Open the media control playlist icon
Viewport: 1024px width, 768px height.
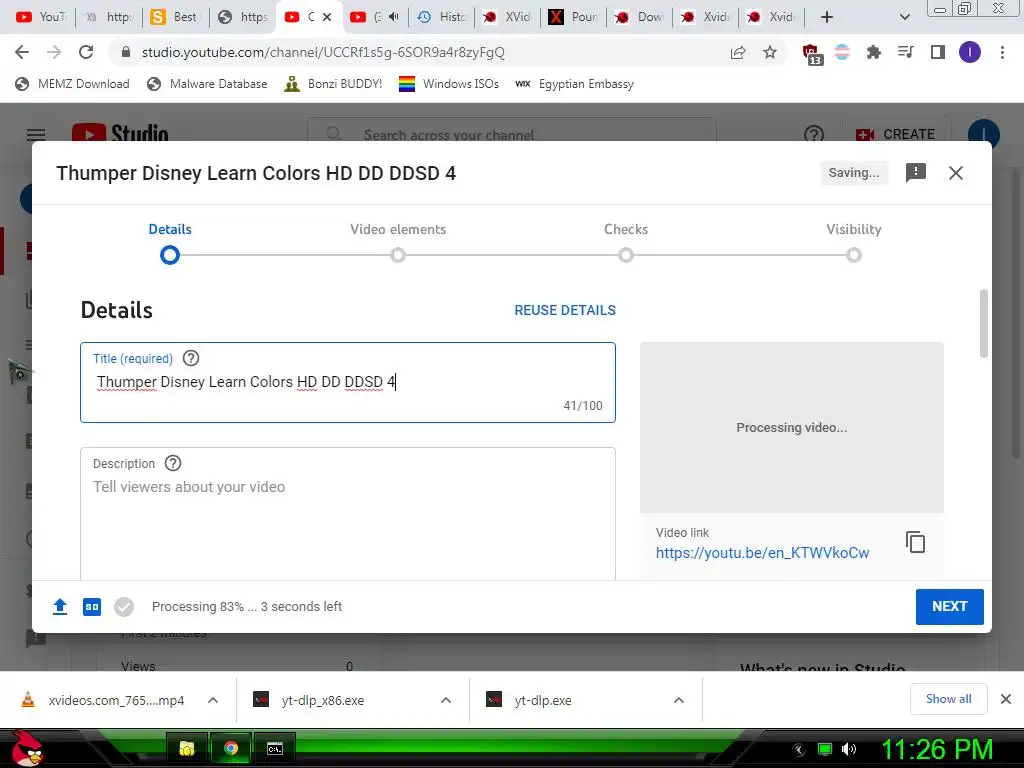click(x=905, y=52)
